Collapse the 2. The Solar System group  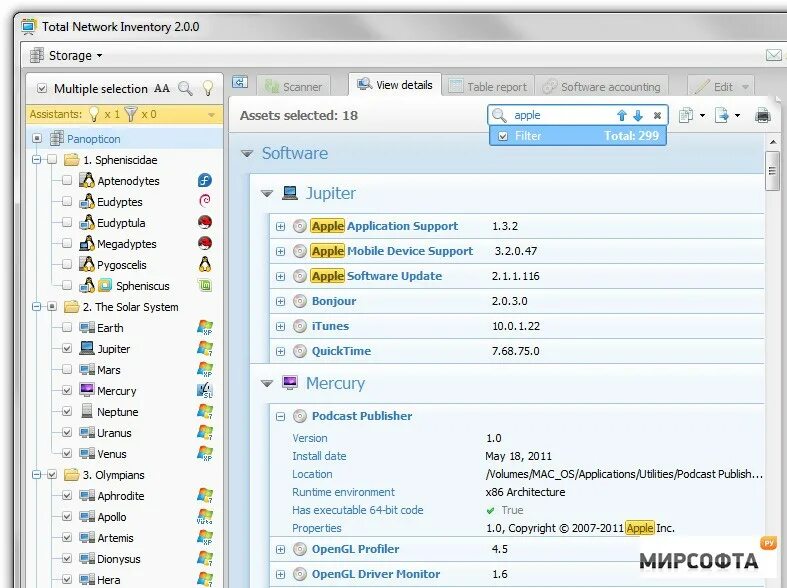[36, 306]
